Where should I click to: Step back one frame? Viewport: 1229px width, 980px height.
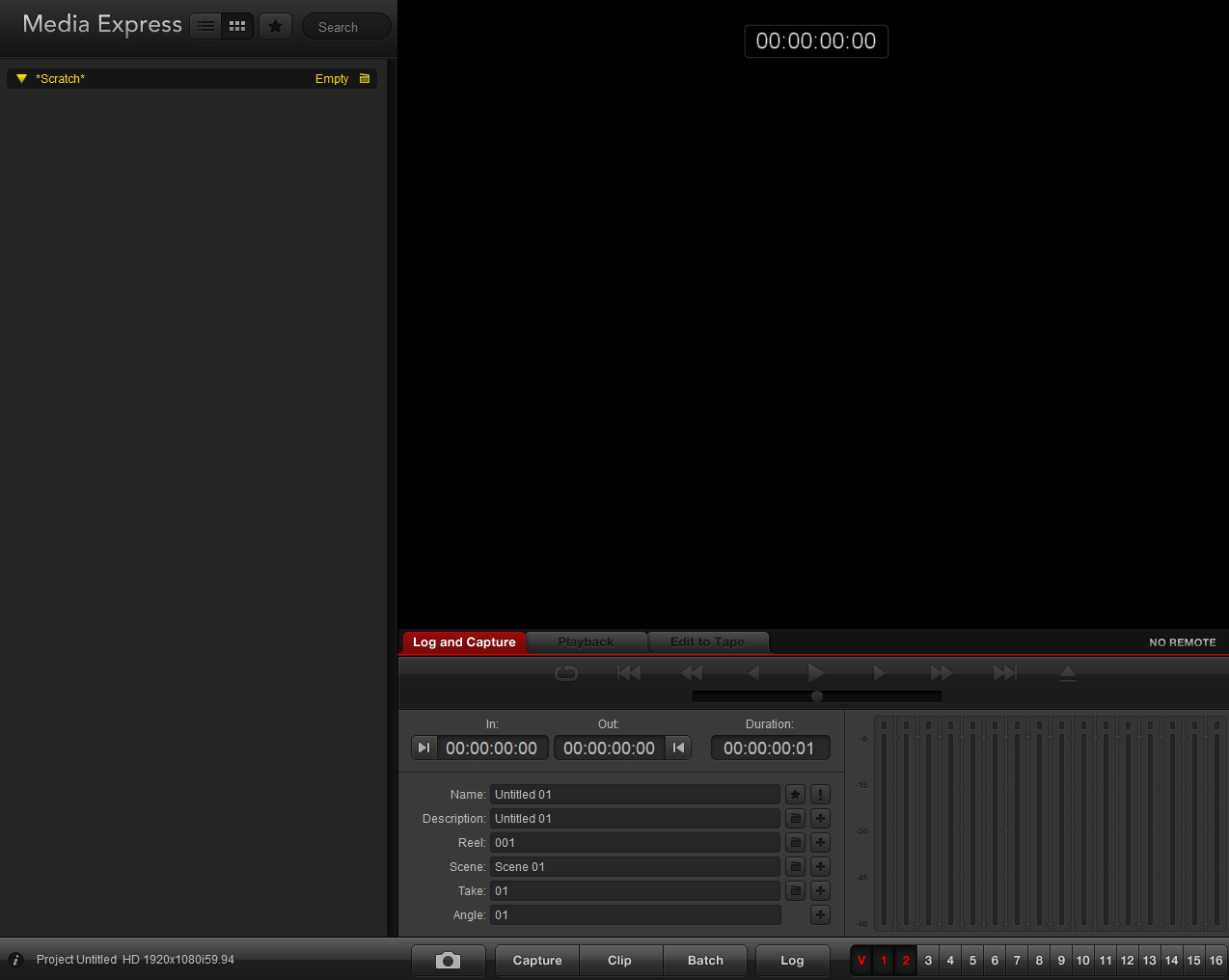coord(754,673)
